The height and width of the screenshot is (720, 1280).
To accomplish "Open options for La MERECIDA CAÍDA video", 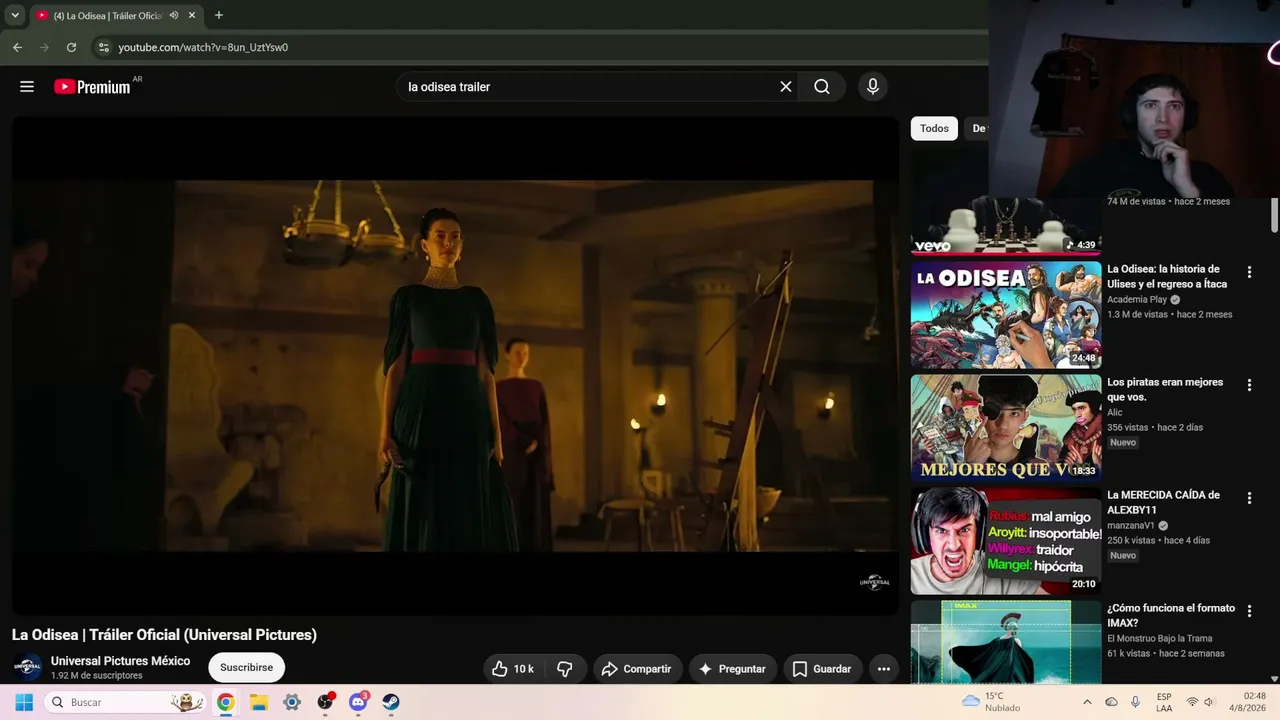I will 1249,498.
